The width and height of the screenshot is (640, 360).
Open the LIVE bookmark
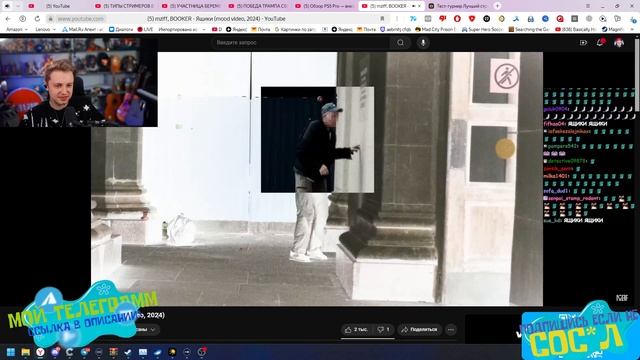click(x=145, y=29)
